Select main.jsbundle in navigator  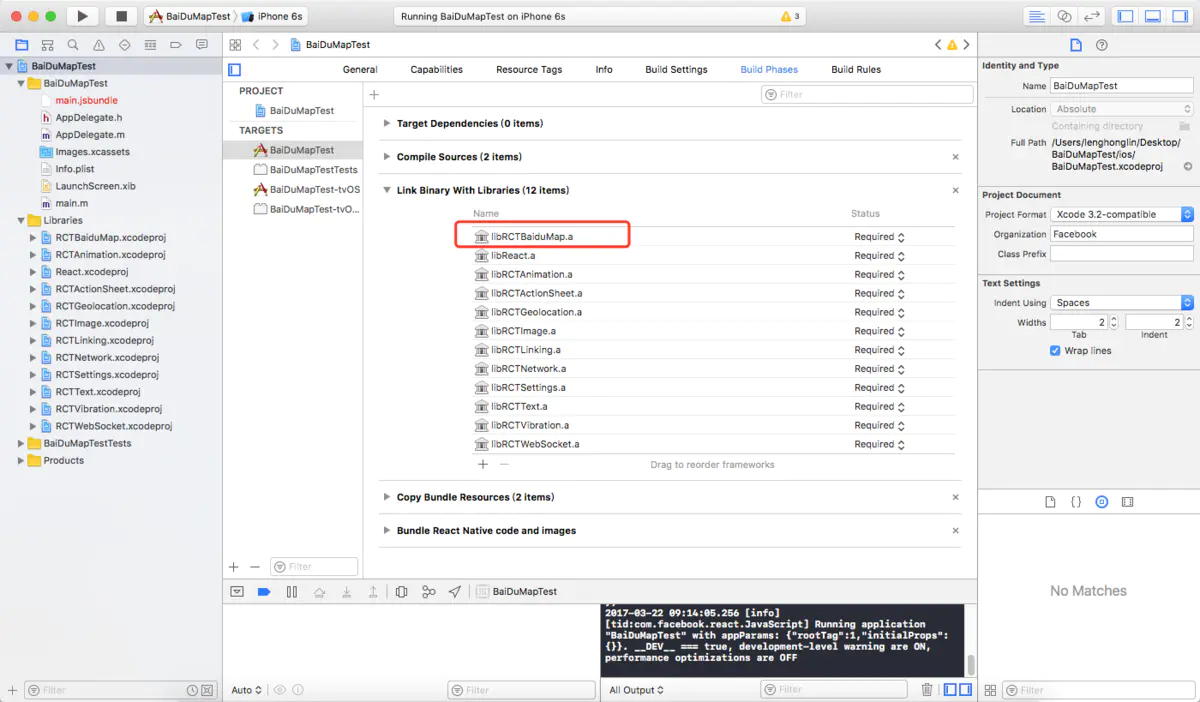pyautogui.click(x=86, y=101)
